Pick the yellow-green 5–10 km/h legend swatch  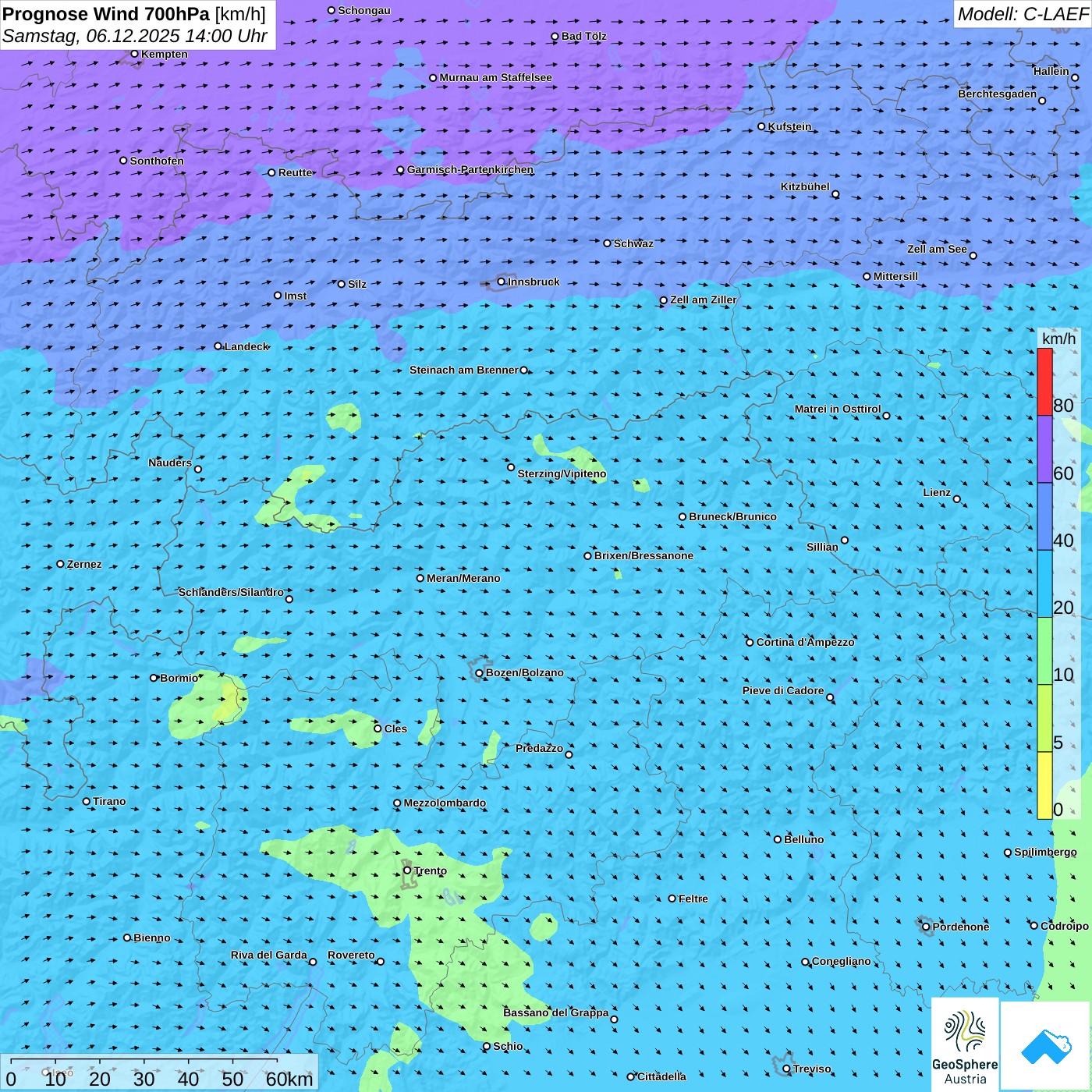1044,718
